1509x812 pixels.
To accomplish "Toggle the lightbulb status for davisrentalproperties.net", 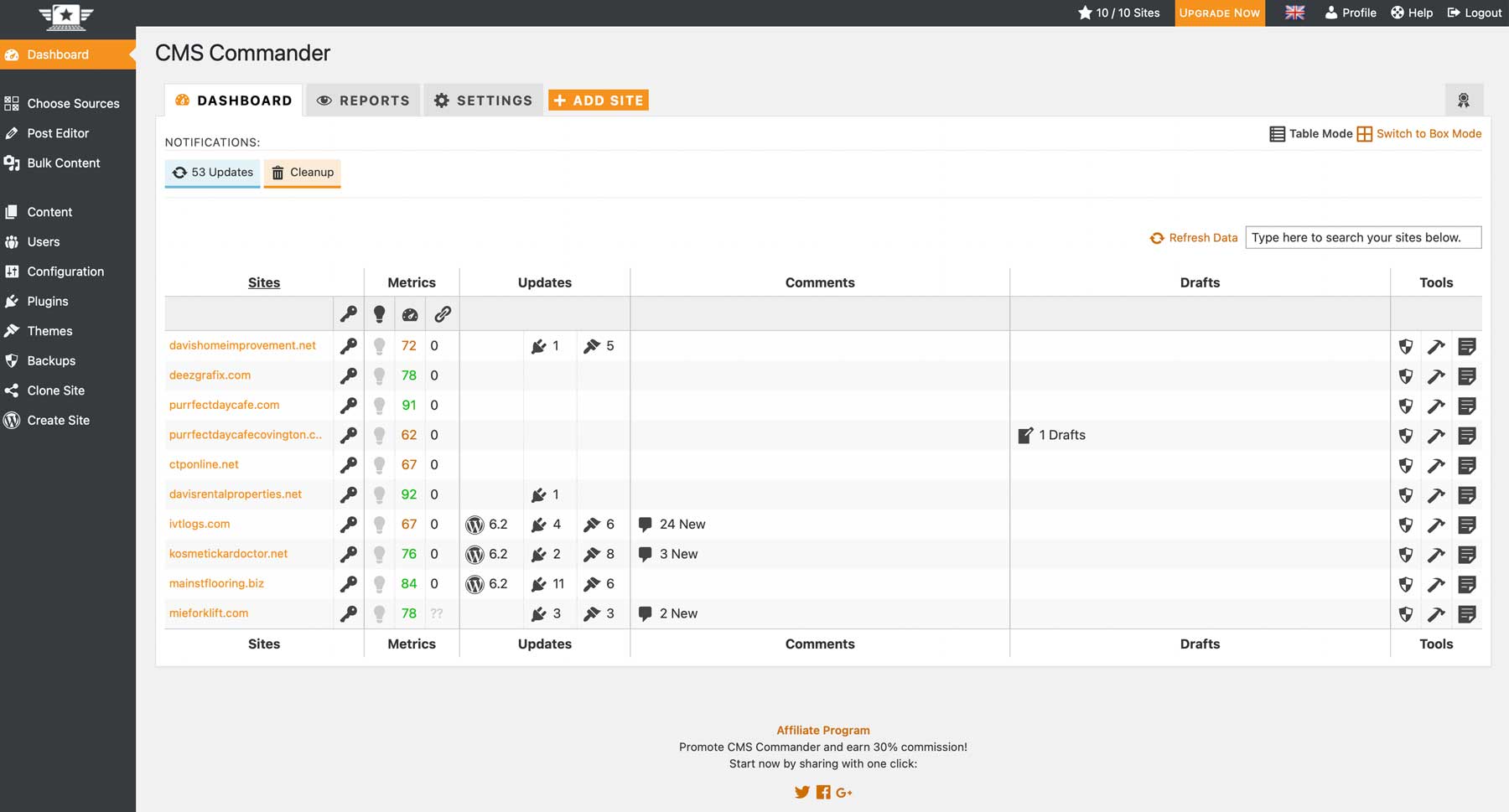I will tap(381, 494).
